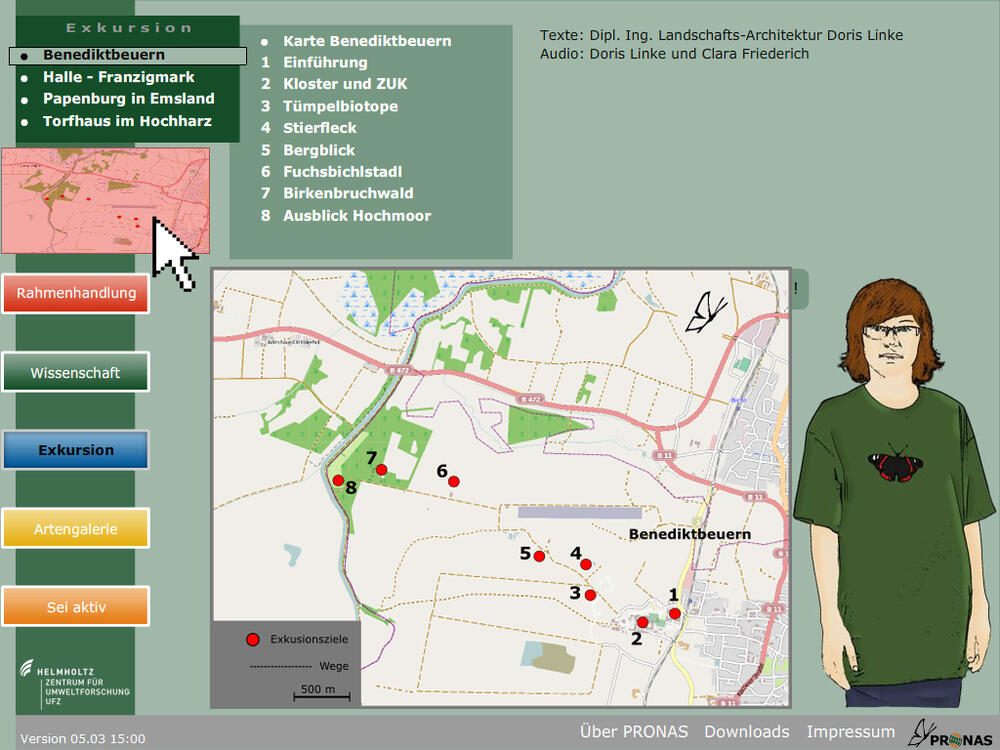Select Halle - Franzigmark excursion
Image resolution: width=1000 pixels, height=750 pixels.
coord(118,77)
